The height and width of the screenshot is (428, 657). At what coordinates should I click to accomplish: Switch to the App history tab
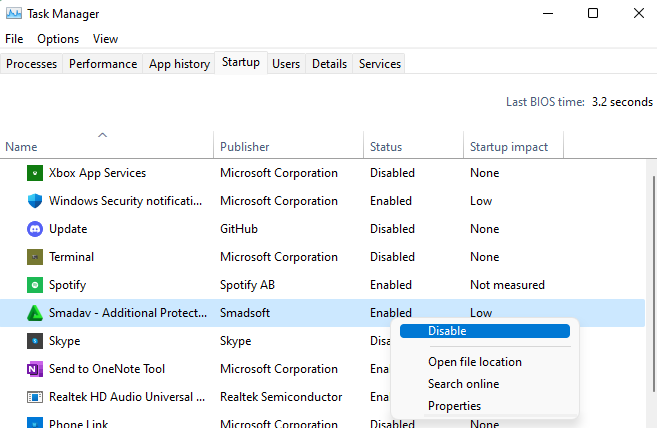(x=179, y=64)
